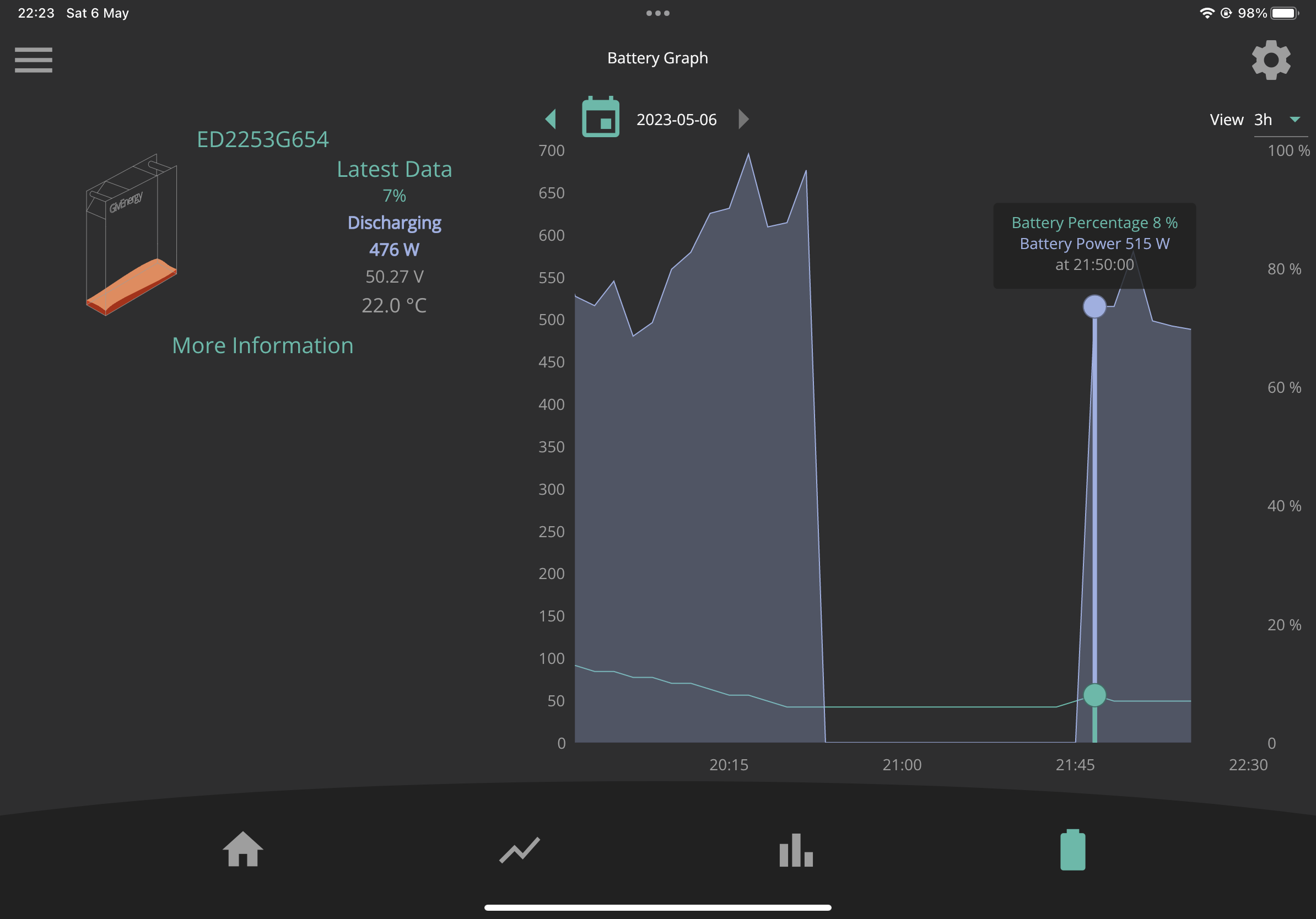1316x919 pixels.
Task: Open the bar chart statistics tab
Action: point(796,850)
